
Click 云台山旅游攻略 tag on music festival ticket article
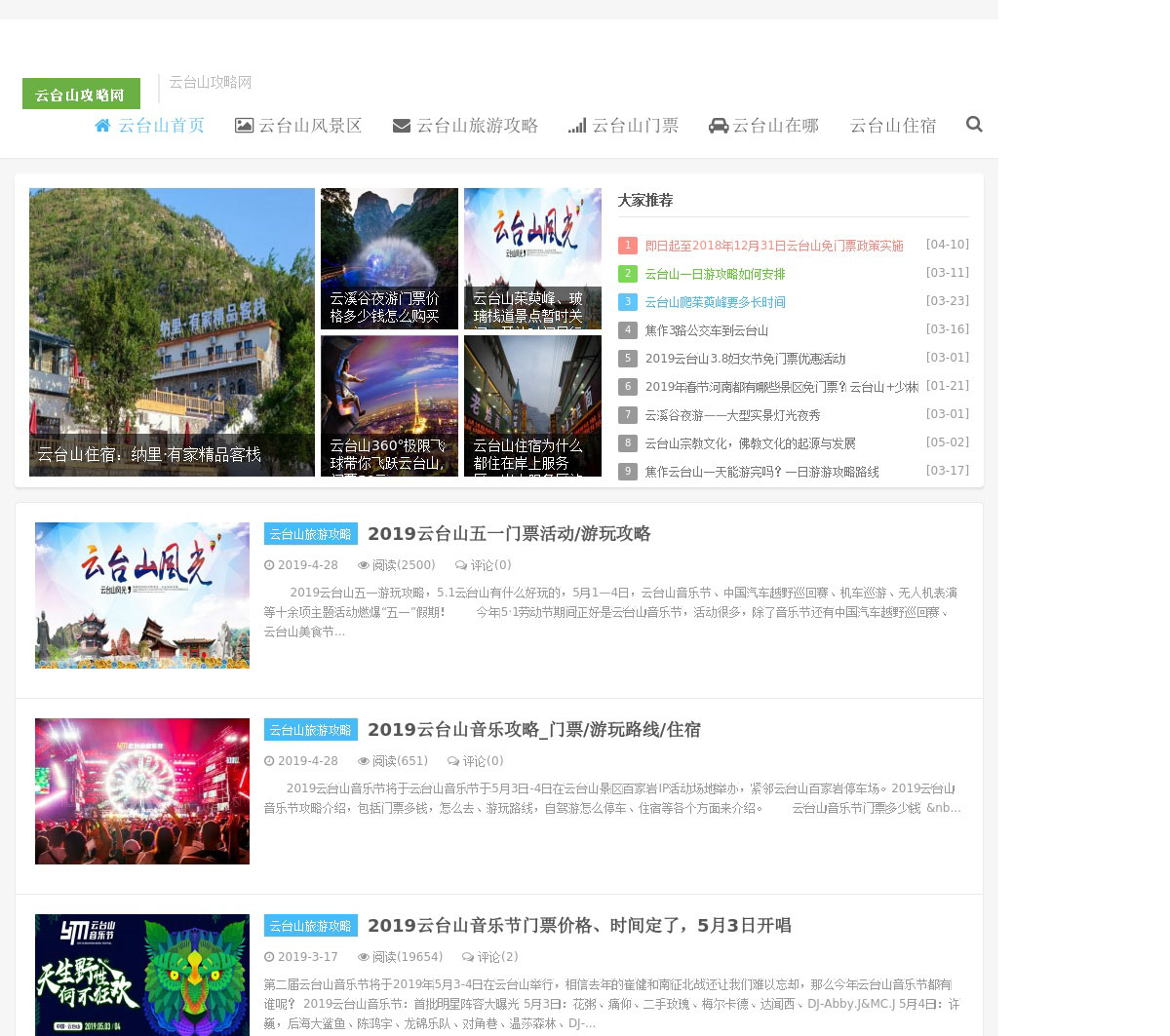coord(310,926)
